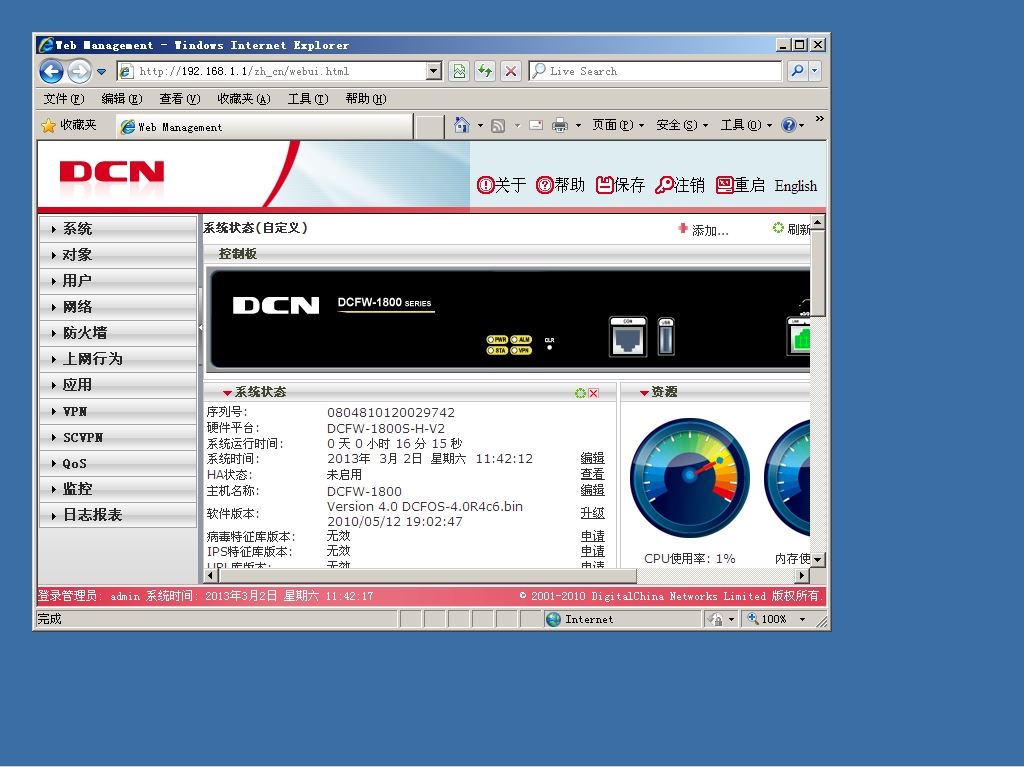Click the Refresh page icon

coord(485,71)
